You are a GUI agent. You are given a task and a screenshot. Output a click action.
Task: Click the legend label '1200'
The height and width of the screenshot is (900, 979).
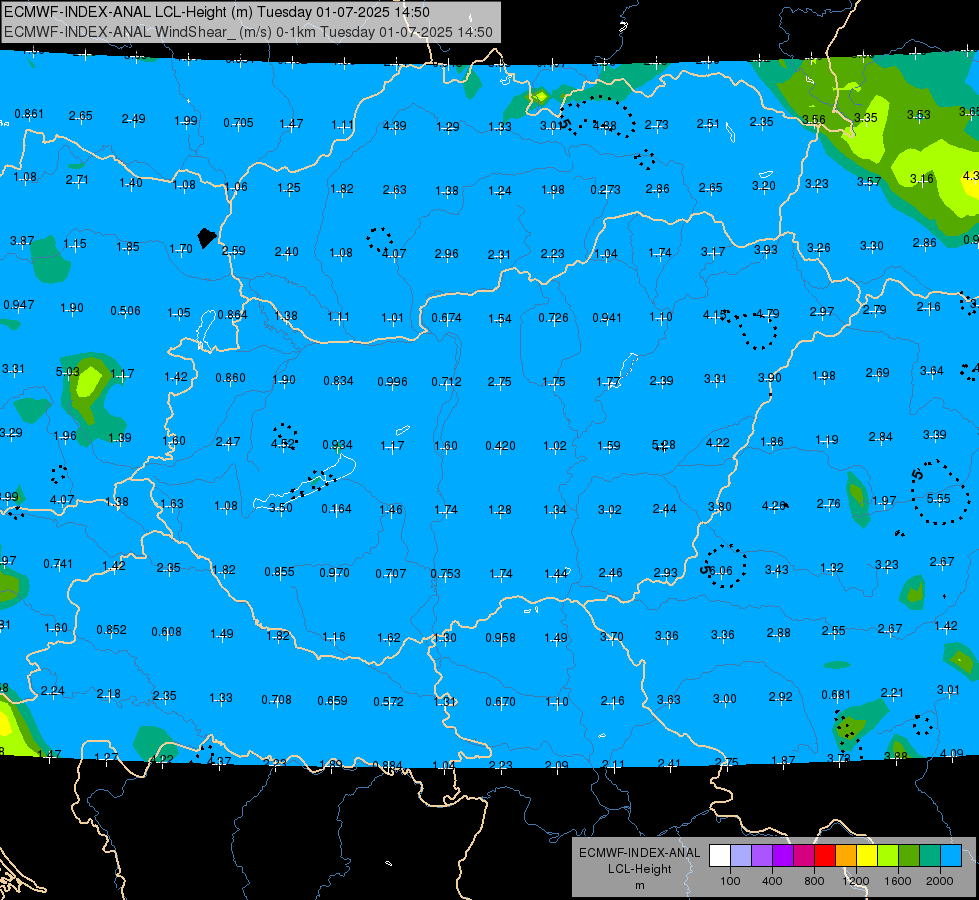pos(855,881)
